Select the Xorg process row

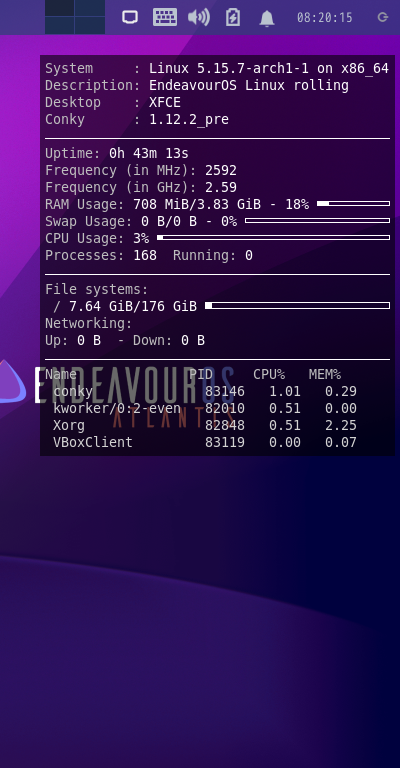pos(205,425)
